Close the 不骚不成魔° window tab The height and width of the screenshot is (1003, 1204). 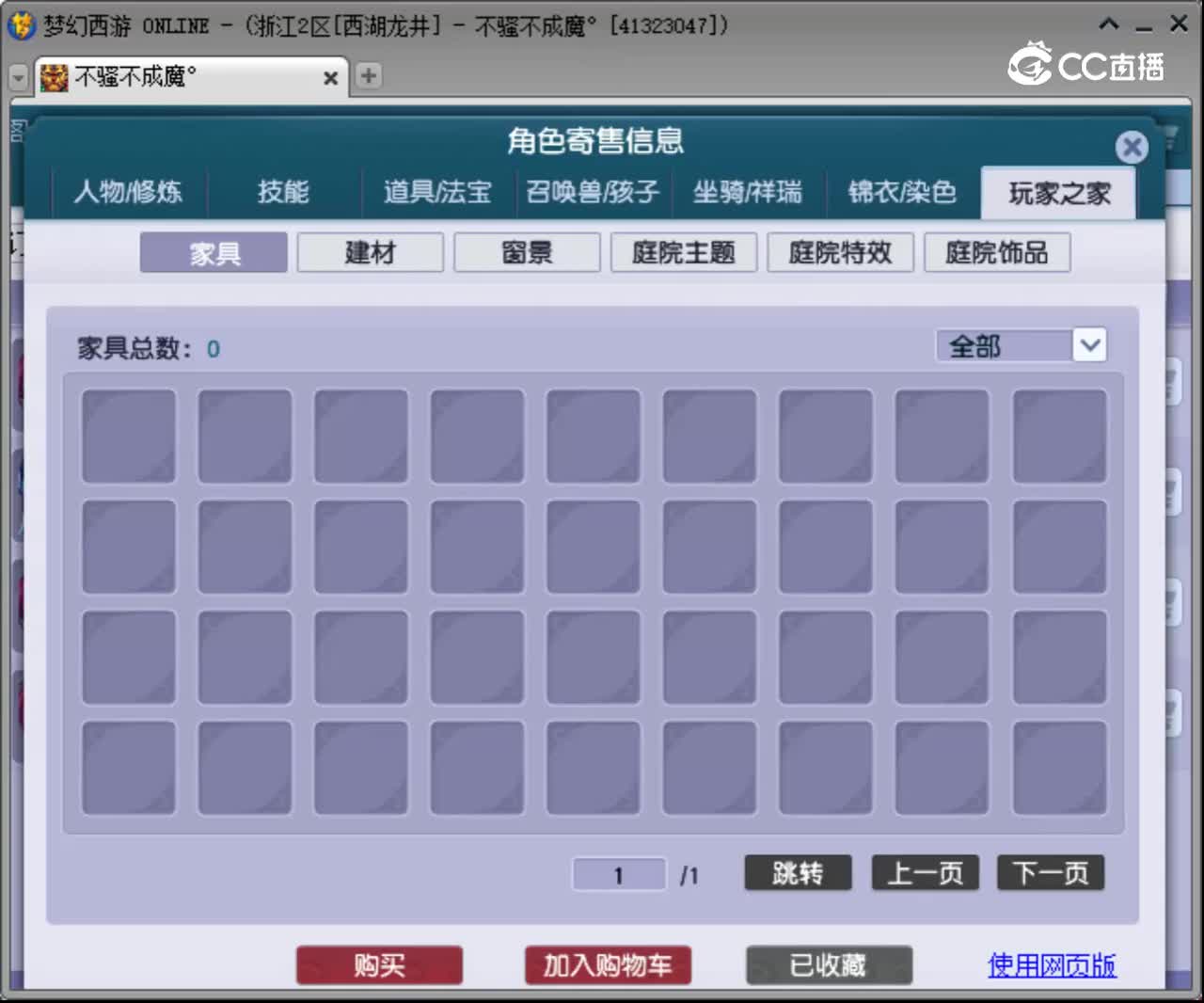coord(330,78)
